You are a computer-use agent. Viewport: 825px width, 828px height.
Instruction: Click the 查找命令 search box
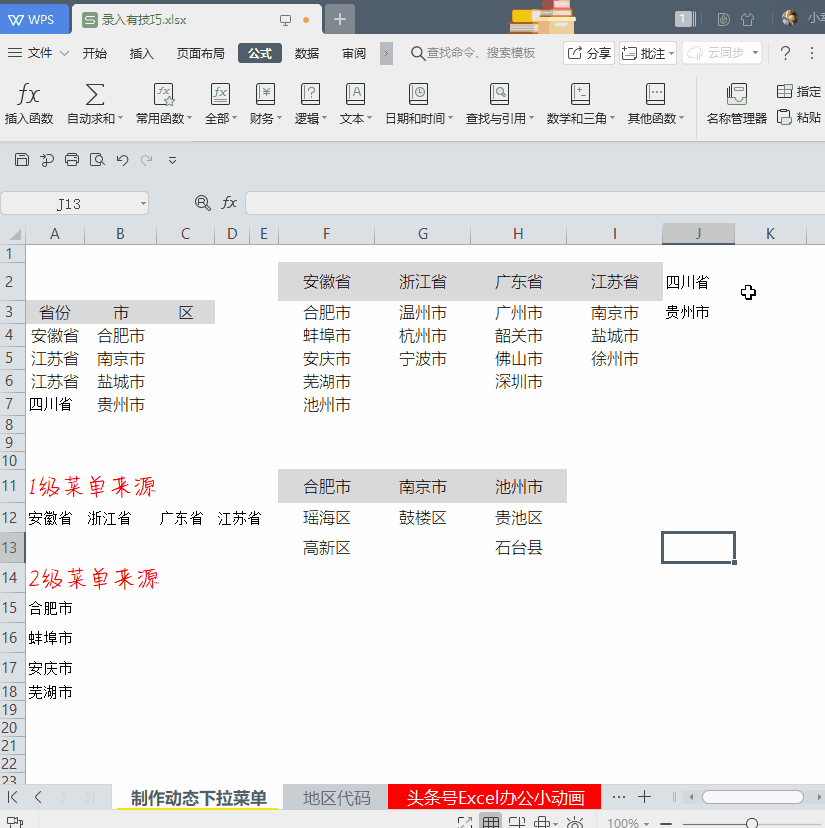(473, 53)
